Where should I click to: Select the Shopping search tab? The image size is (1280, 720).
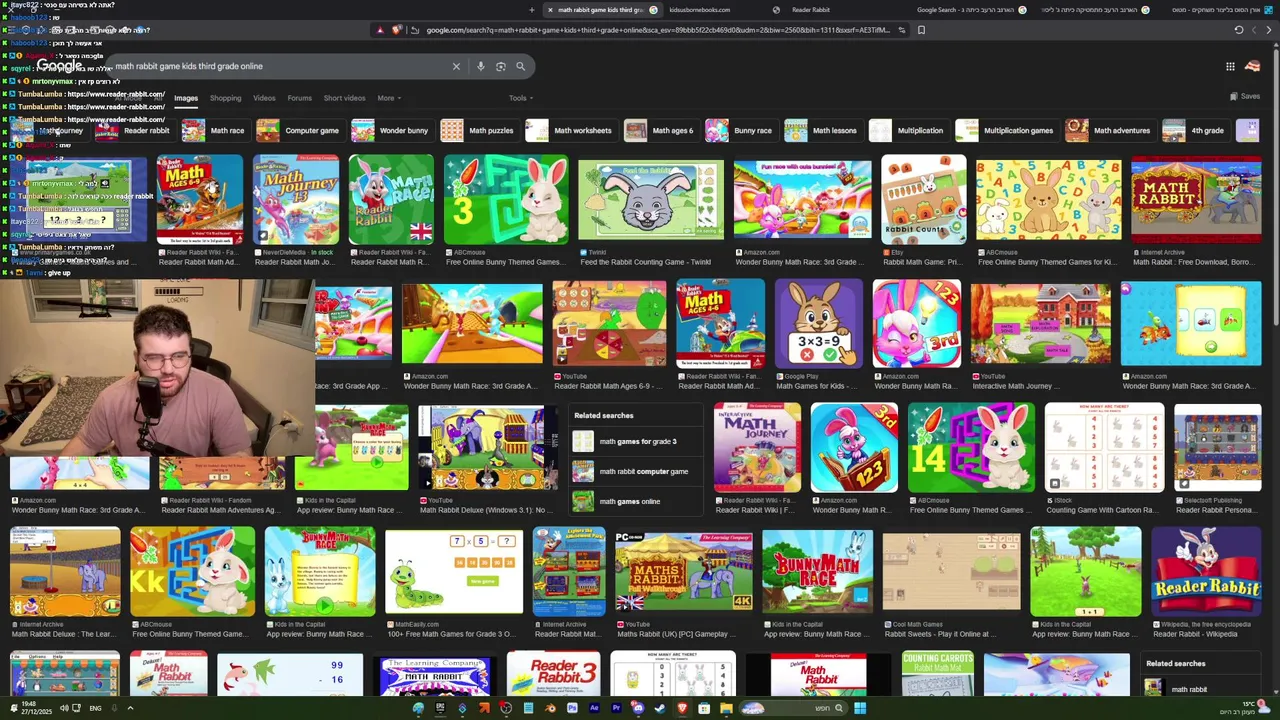point(225,98)
